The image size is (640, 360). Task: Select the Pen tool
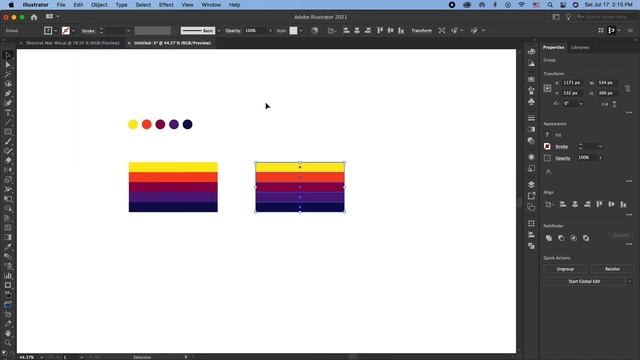pos(8,93)
